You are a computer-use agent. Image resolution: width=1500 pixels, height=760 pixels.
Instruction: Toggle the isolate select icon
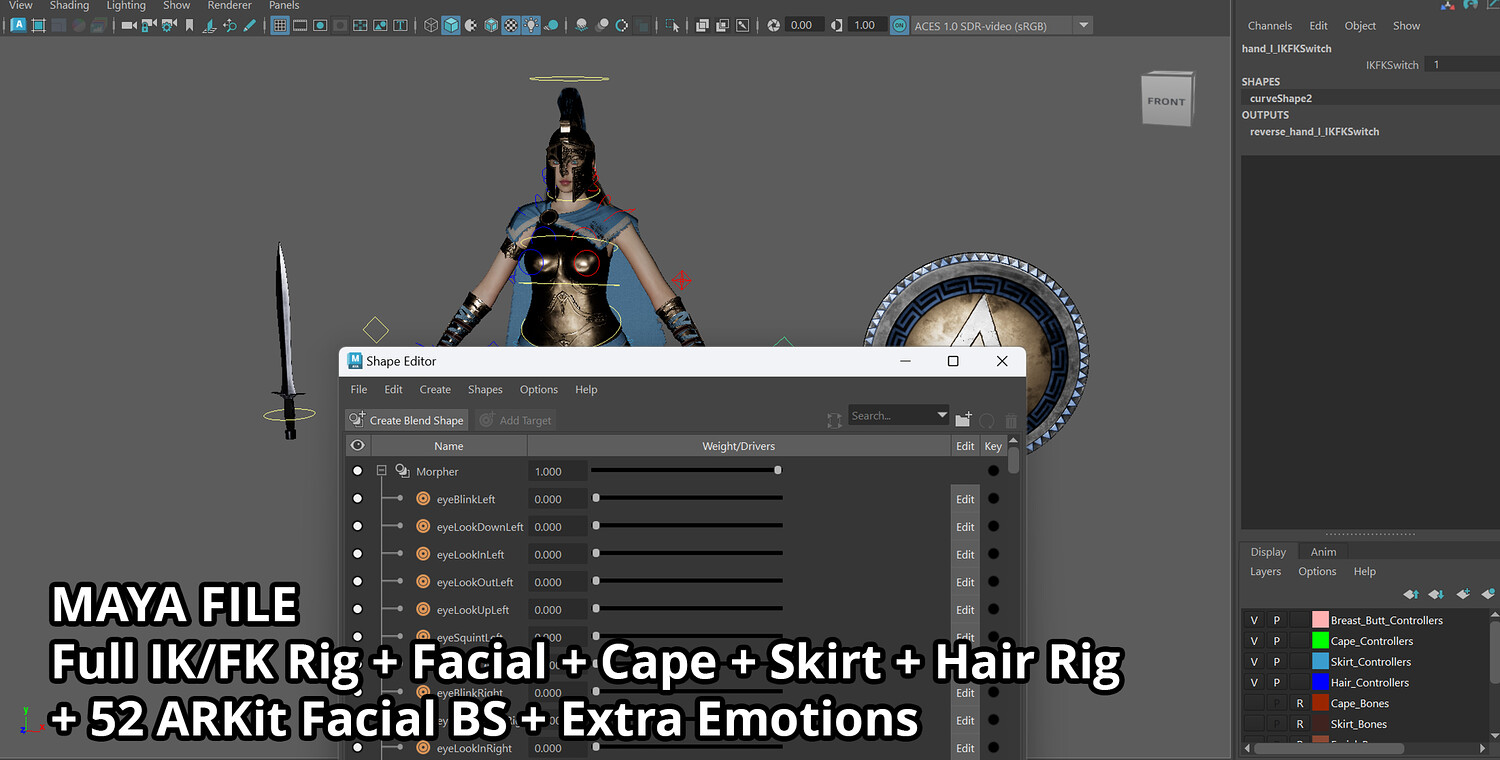672,25
